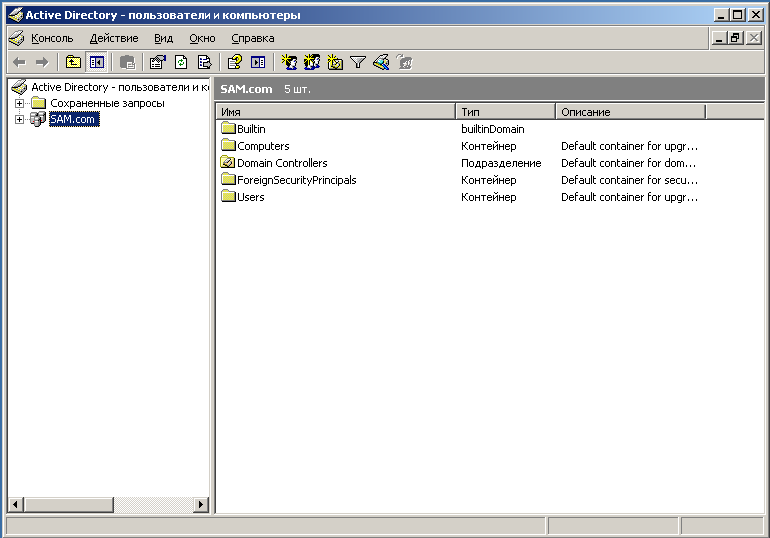Open the Действие menu

pos(114,38)
